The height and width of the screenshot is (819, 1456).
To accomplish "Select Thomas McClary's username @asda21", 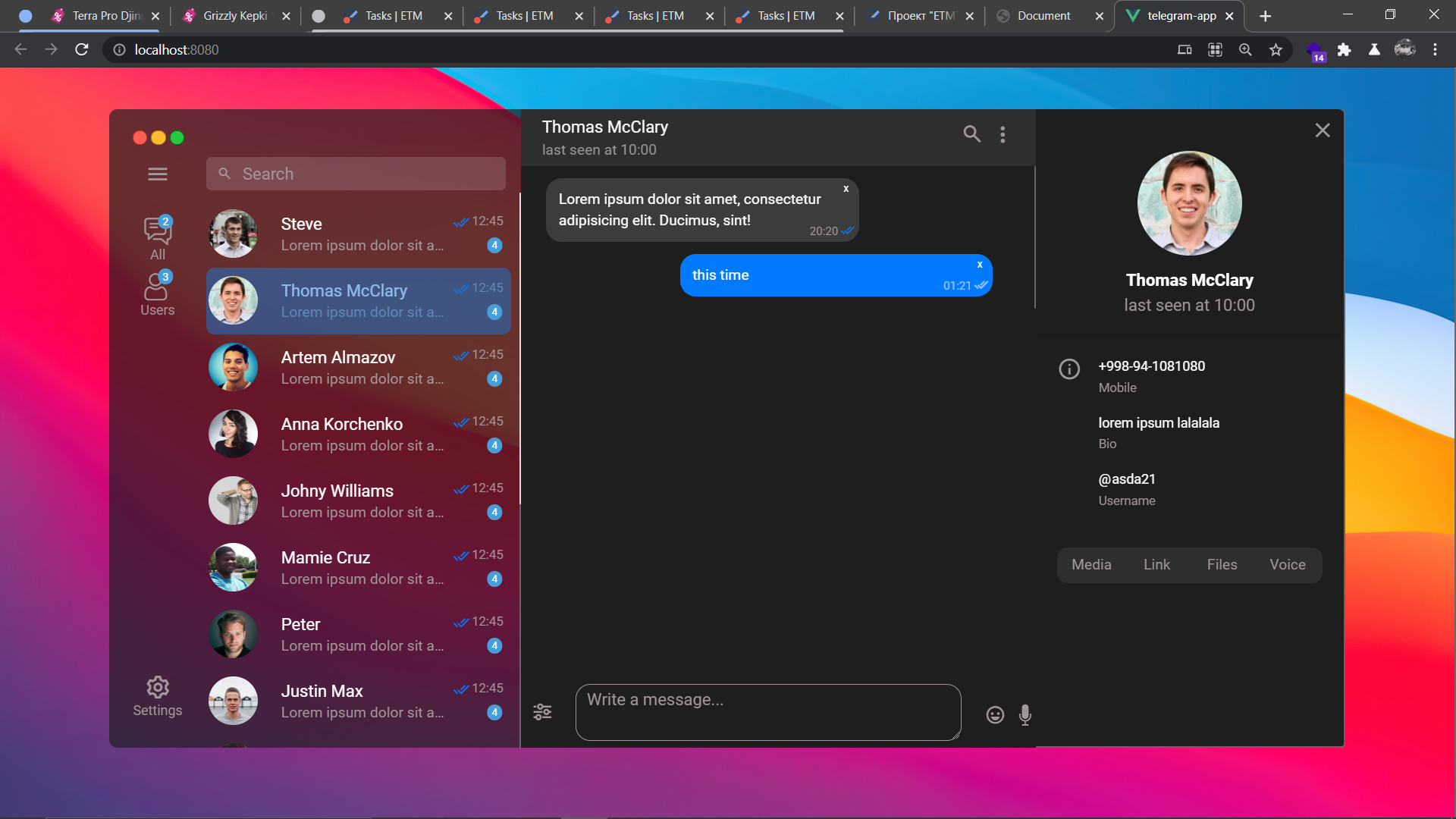I will click(x=1126, y=479).
